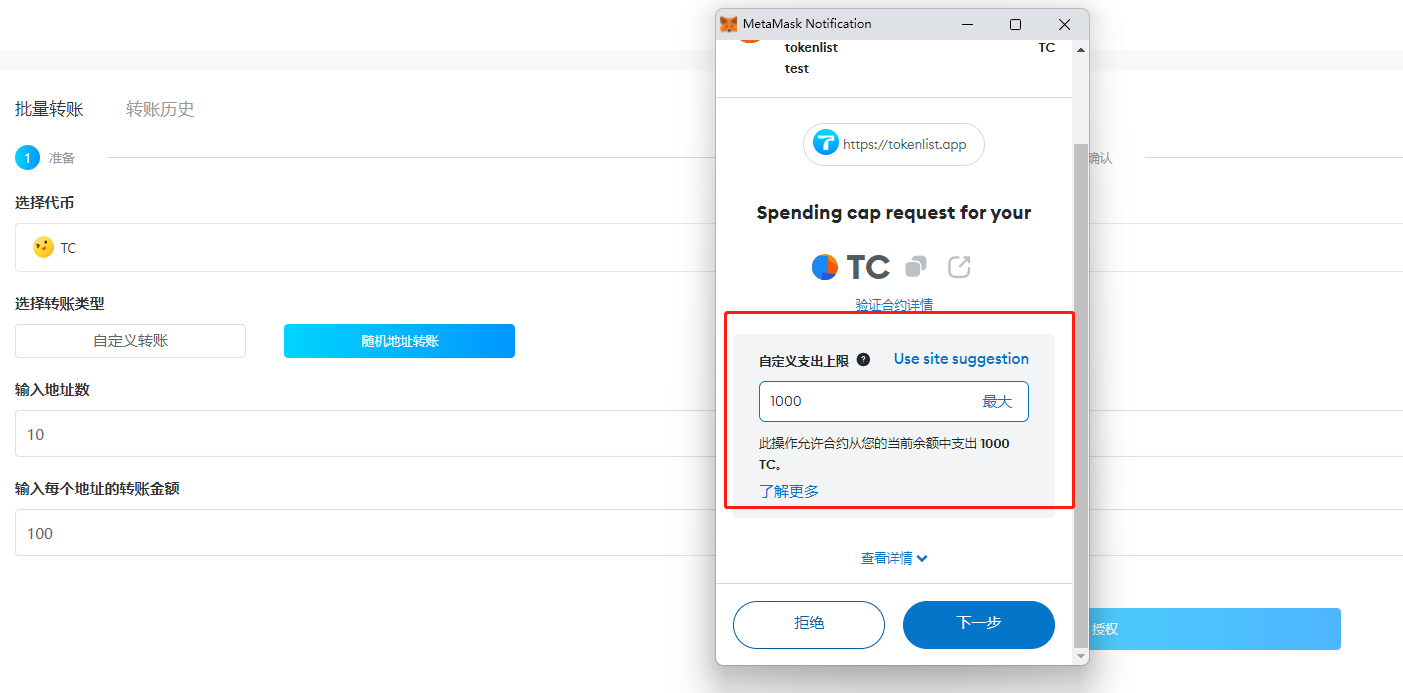This screenshot has height=693, width=1403.
Task: Open TC token in block explorer icon
Action: (959, 267)
